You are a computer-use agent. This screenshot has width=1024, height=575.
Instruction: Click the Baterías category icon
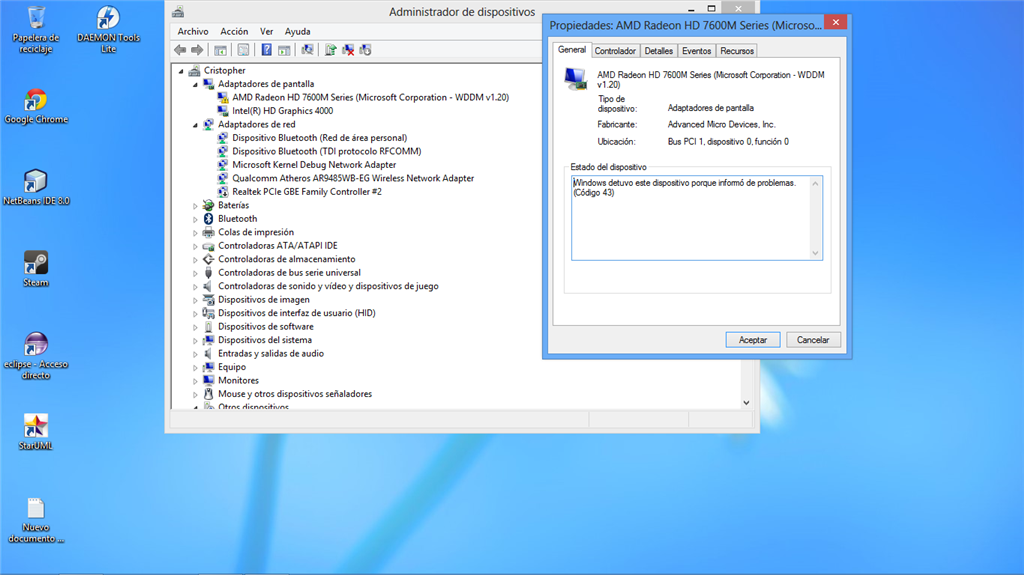click(x=208, y=205)
